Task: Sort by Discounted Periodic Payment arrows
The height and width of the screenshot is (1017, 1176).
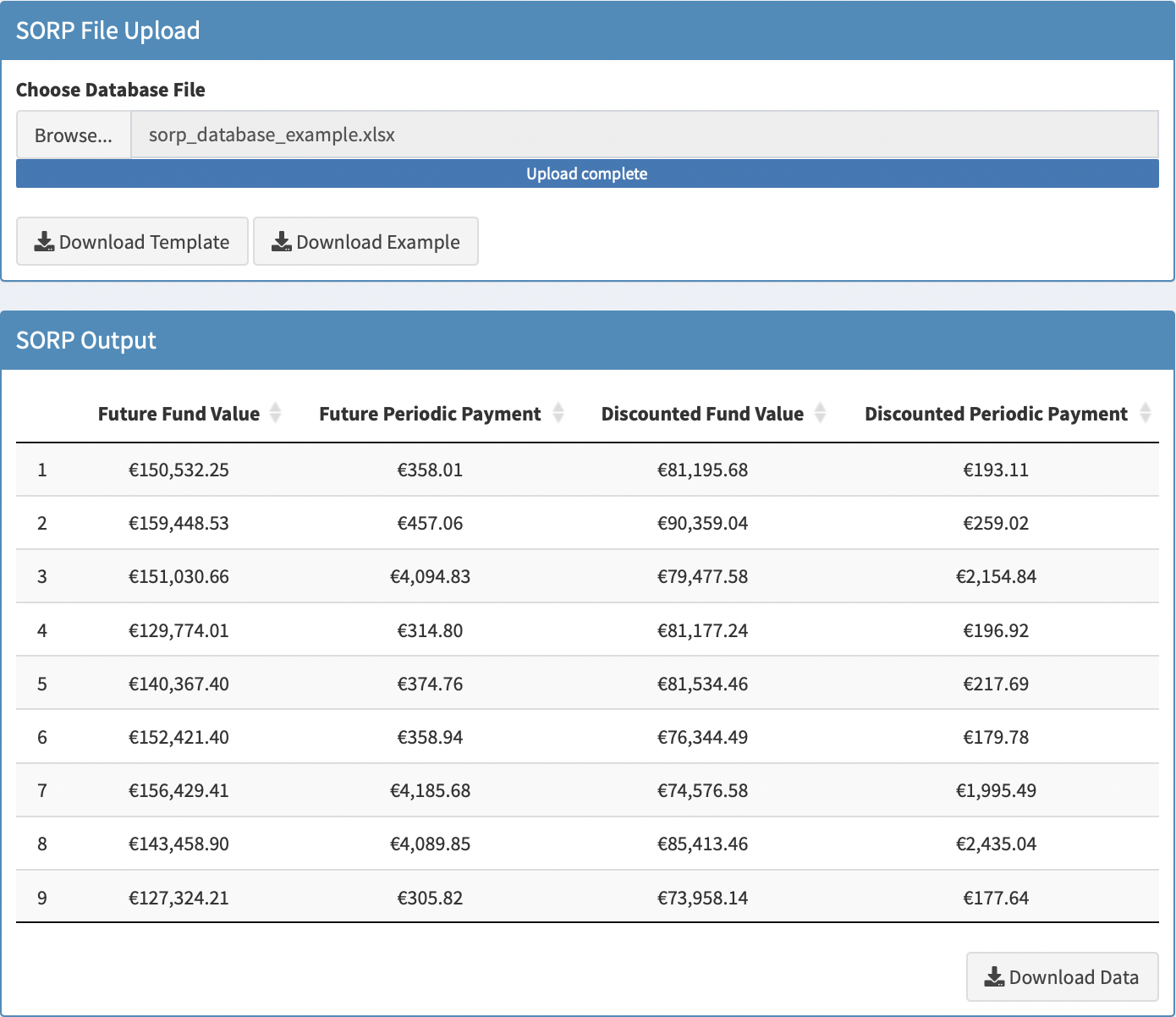Action: tap(1145, 413)
